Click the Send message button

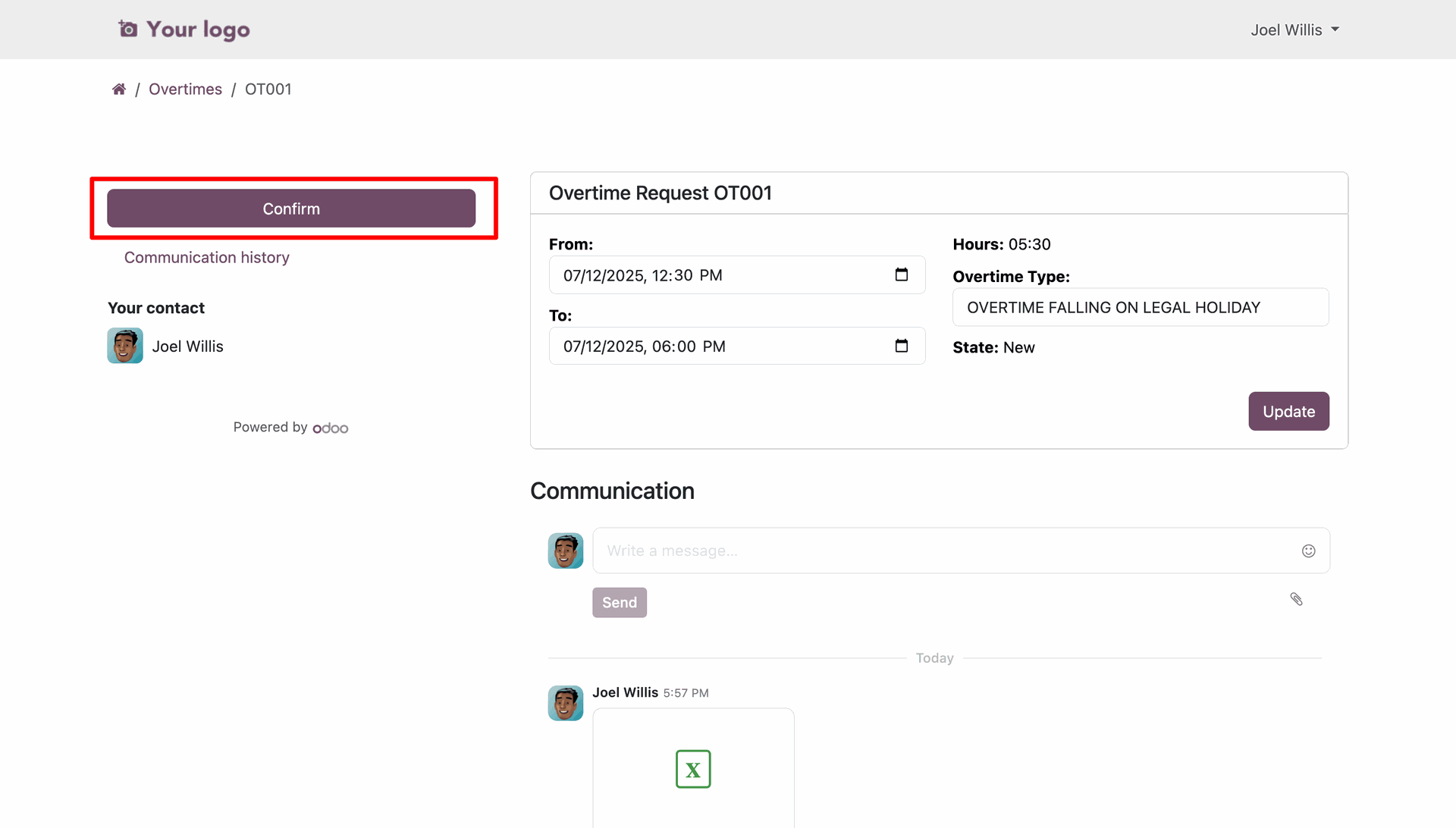coord(619,603)
